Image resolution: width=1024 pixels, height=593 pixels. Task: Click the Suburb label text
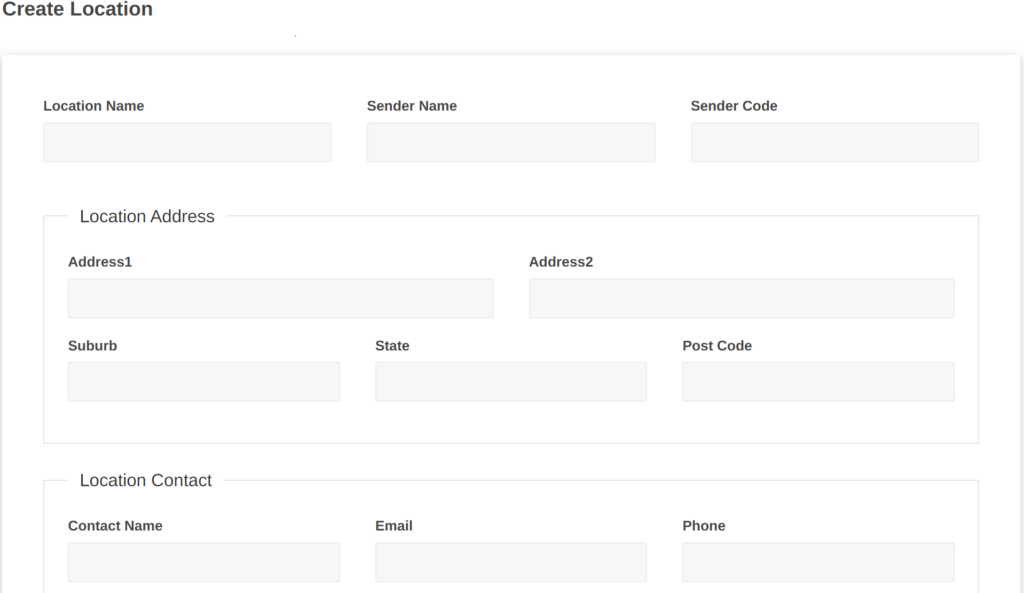tap(92, 346)
